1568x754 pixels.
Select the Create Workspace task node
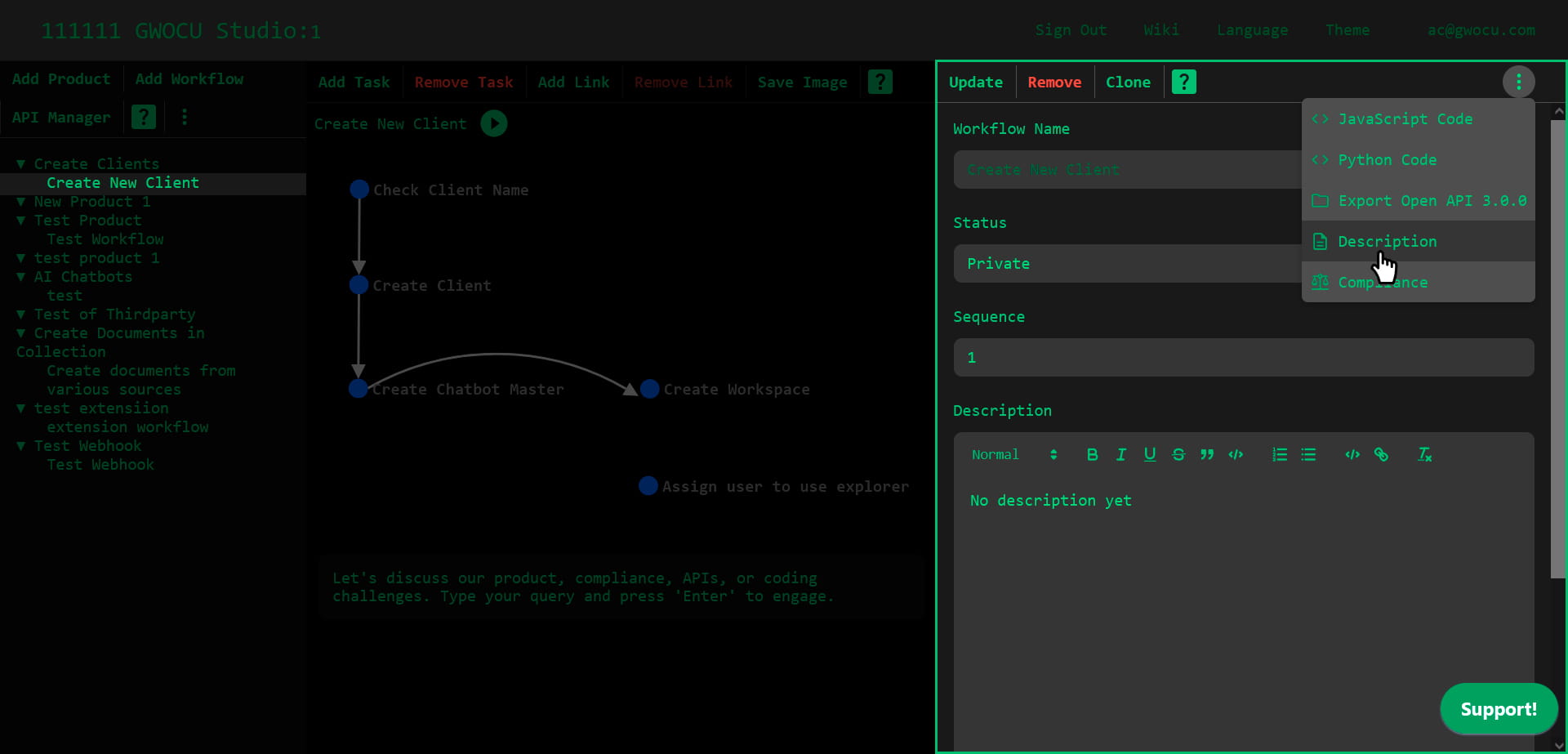coord(649,389)
